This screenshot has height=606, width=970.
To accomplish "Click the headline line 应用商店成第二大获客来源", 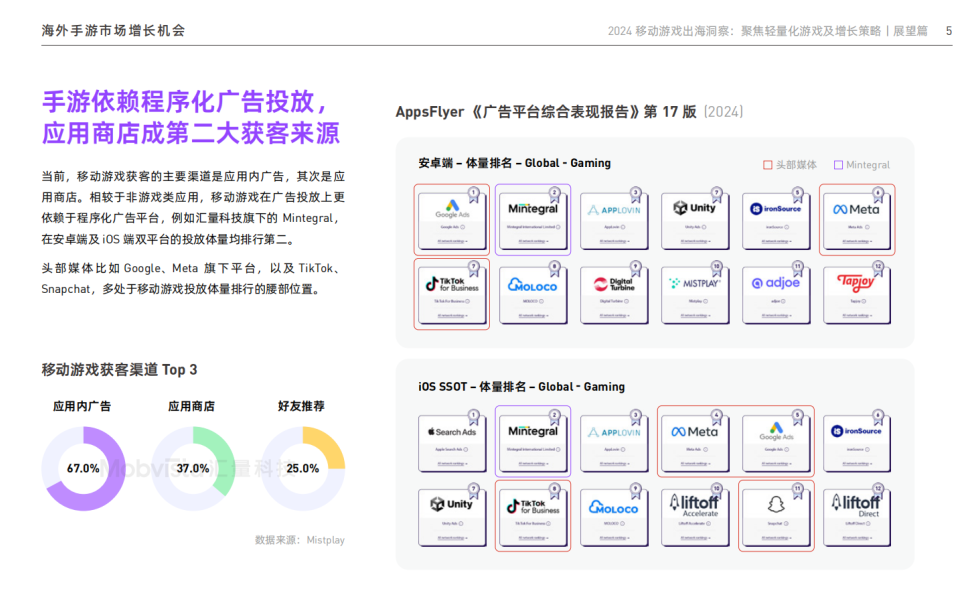I will tap(191, 134).
